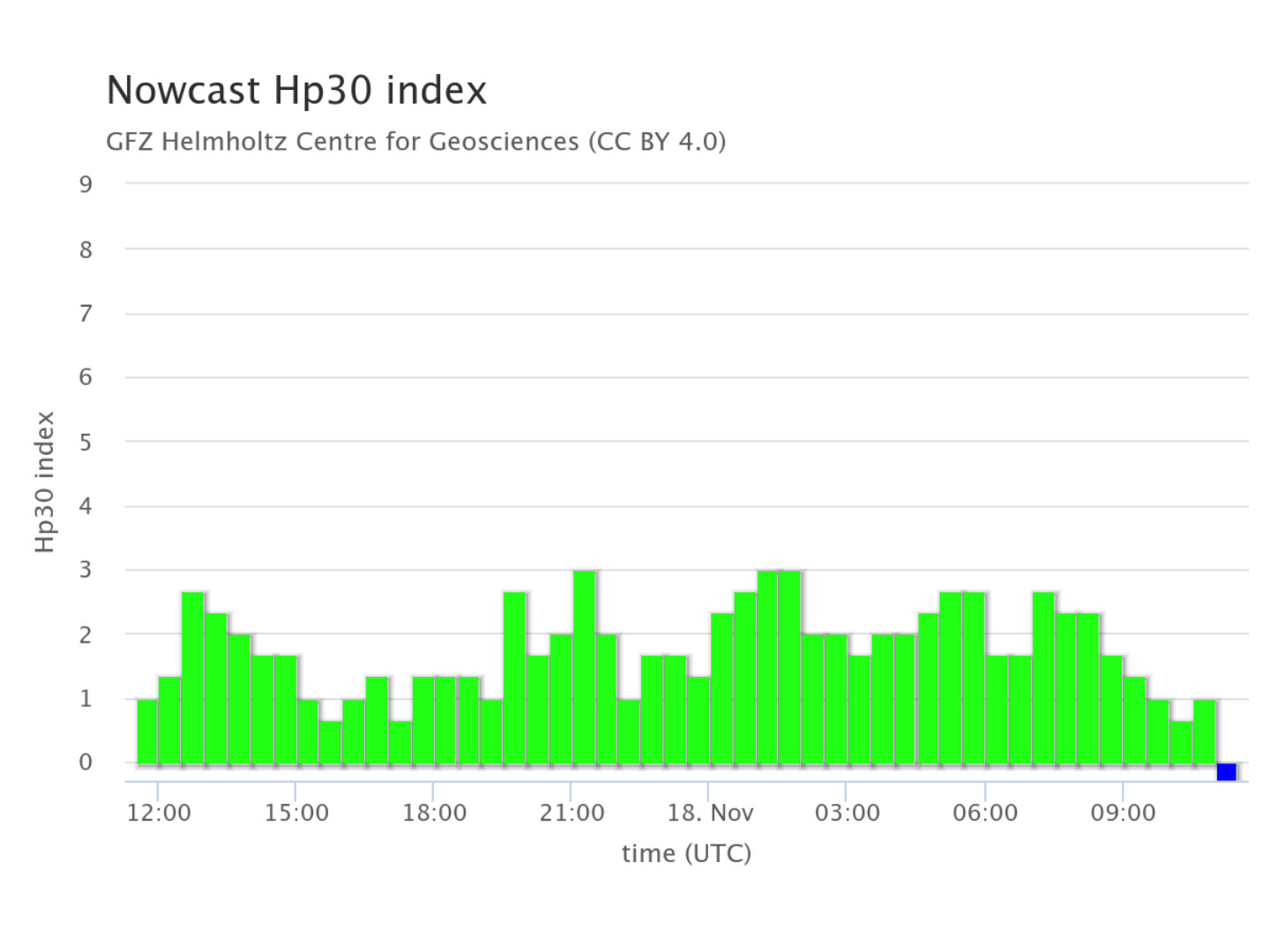Click the time (UTC) axis title
This screenshot has width=1270, height=952.
(686, 853)
